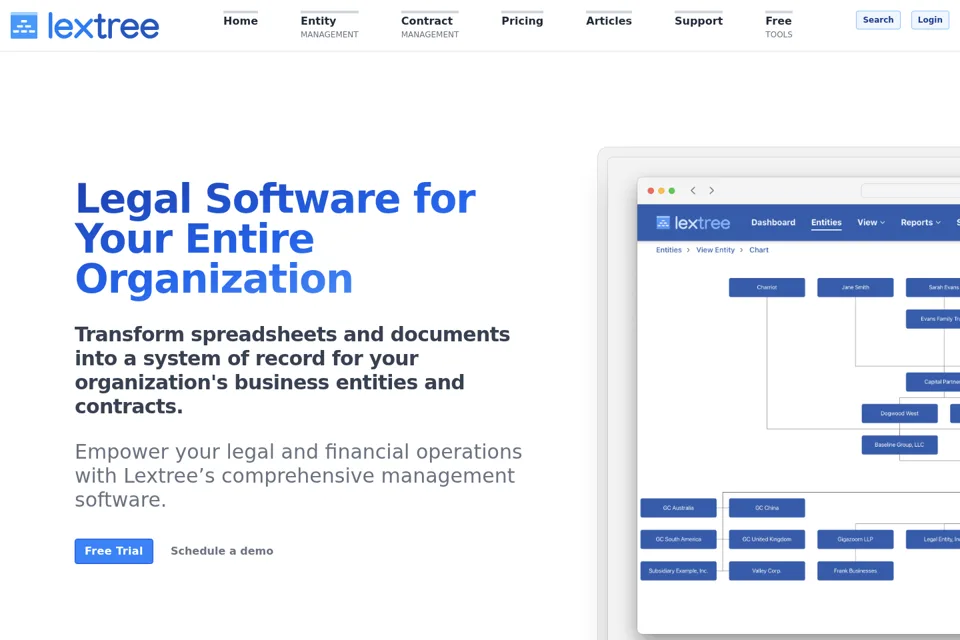The height and width of the screenshot is (640, 960).
Task: Click Schedule a demo link
Action: [x=222, y=551]
